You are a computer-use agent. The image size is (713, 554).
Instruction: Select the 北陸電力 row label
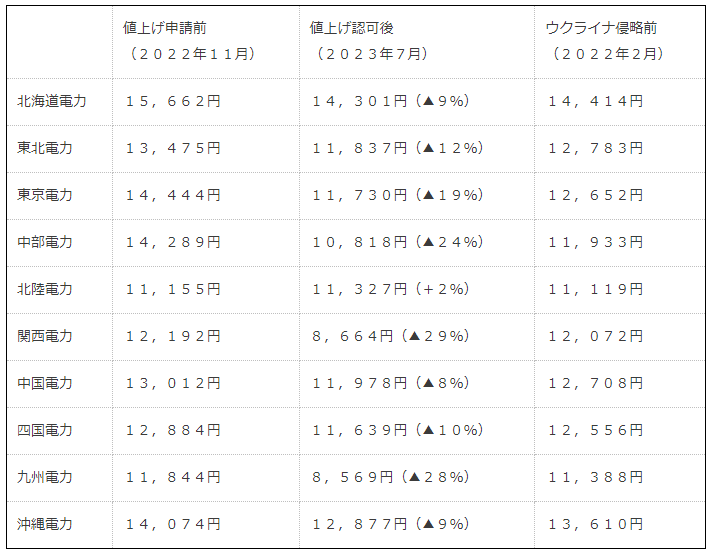tap(45, 289)
